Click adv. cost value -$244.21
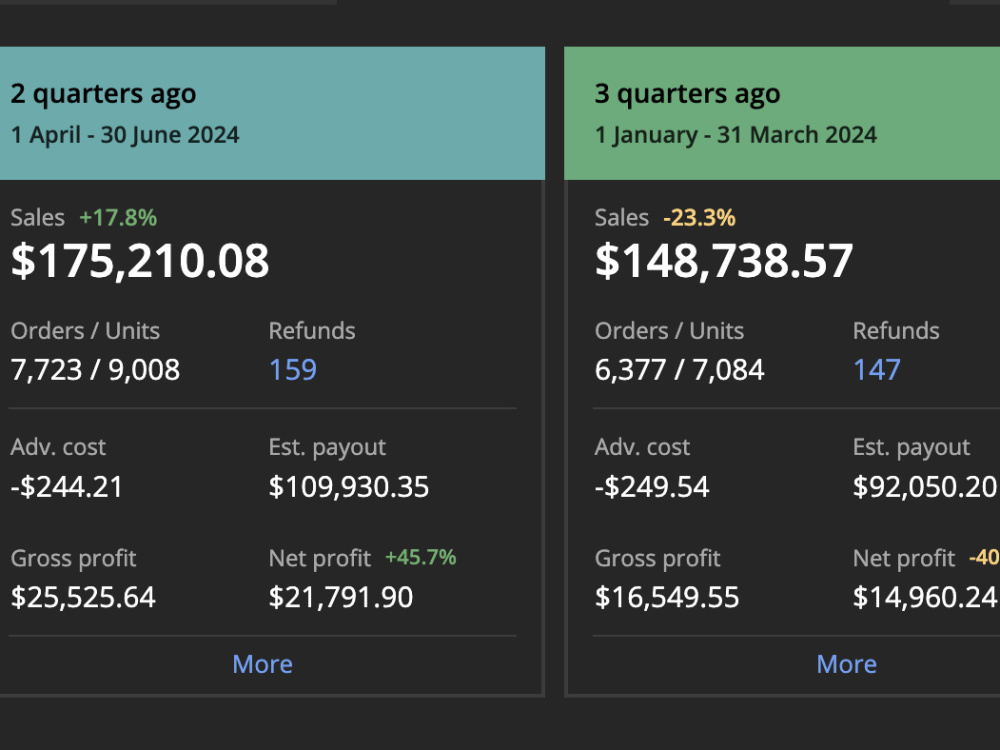The width and height of the screenshot is (1000, 750). click(66, 487)
